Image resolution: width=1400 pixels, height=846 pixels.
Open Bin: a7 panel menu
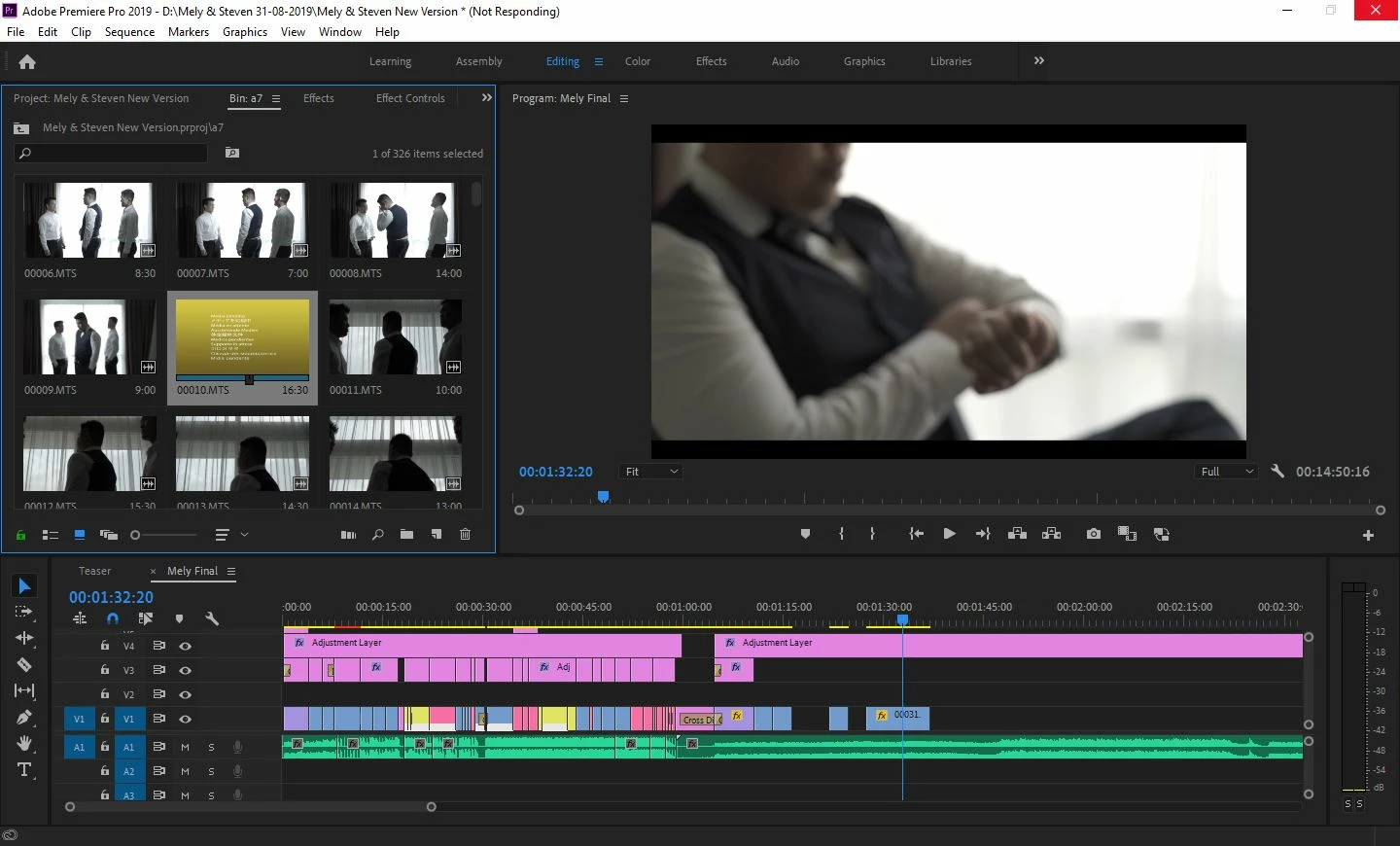[x=276, y=98]
